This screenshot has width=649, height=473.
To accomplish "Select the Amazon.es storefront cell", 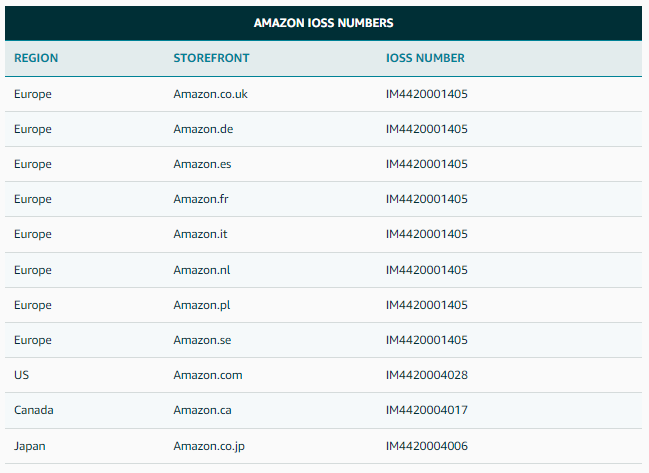I will click(202, 164).
